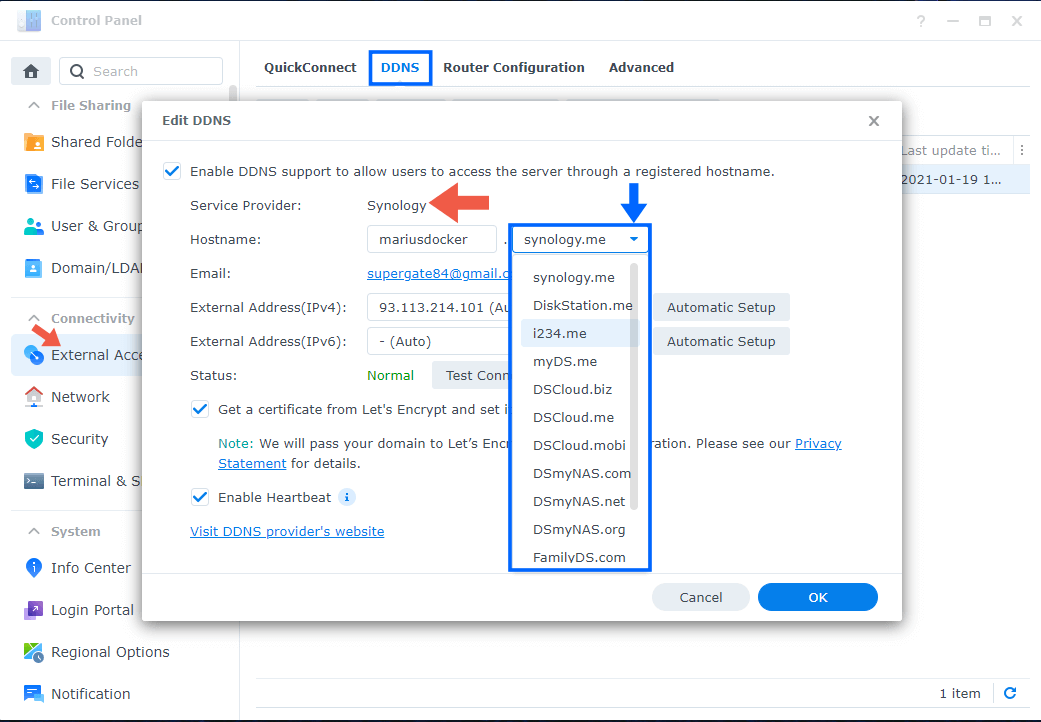The image size is (1041, 722).
Task: Toggle Enable Heartbeat checkbox
Action: pyautogui.click(x=200, y=497)
